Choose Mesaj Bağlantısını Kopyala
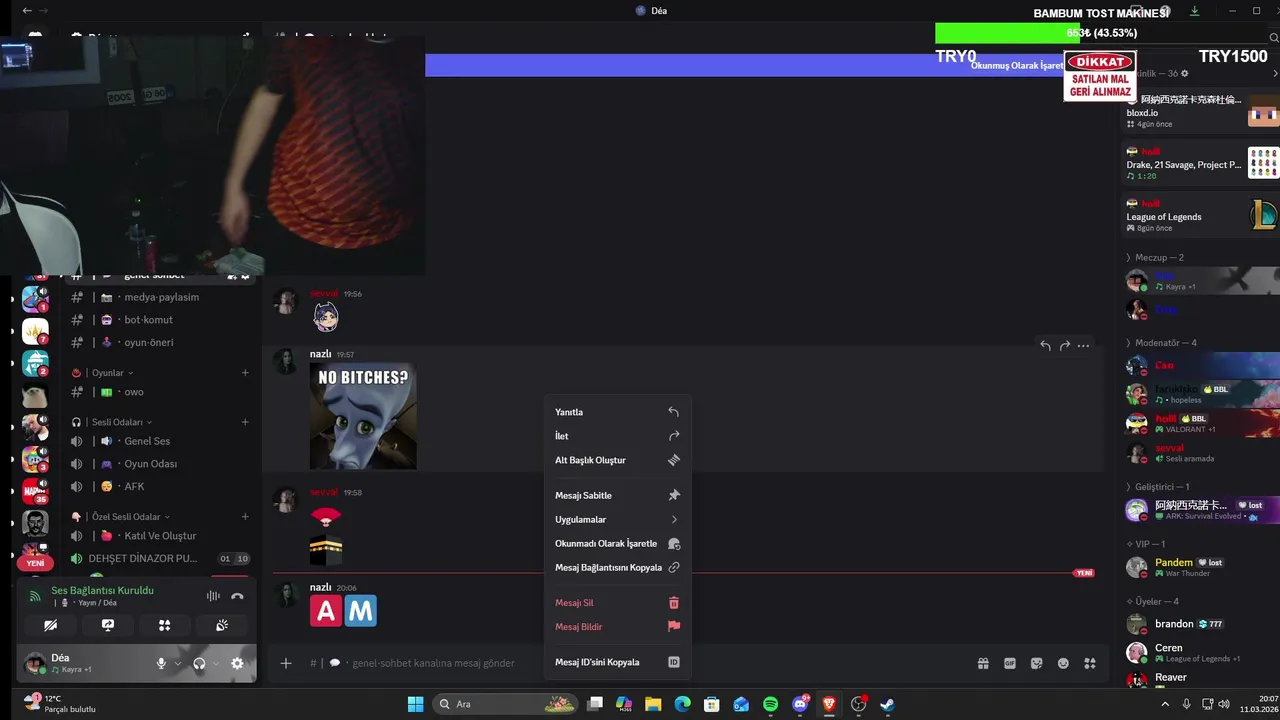Screen dimensions: 1280x720 617,567
